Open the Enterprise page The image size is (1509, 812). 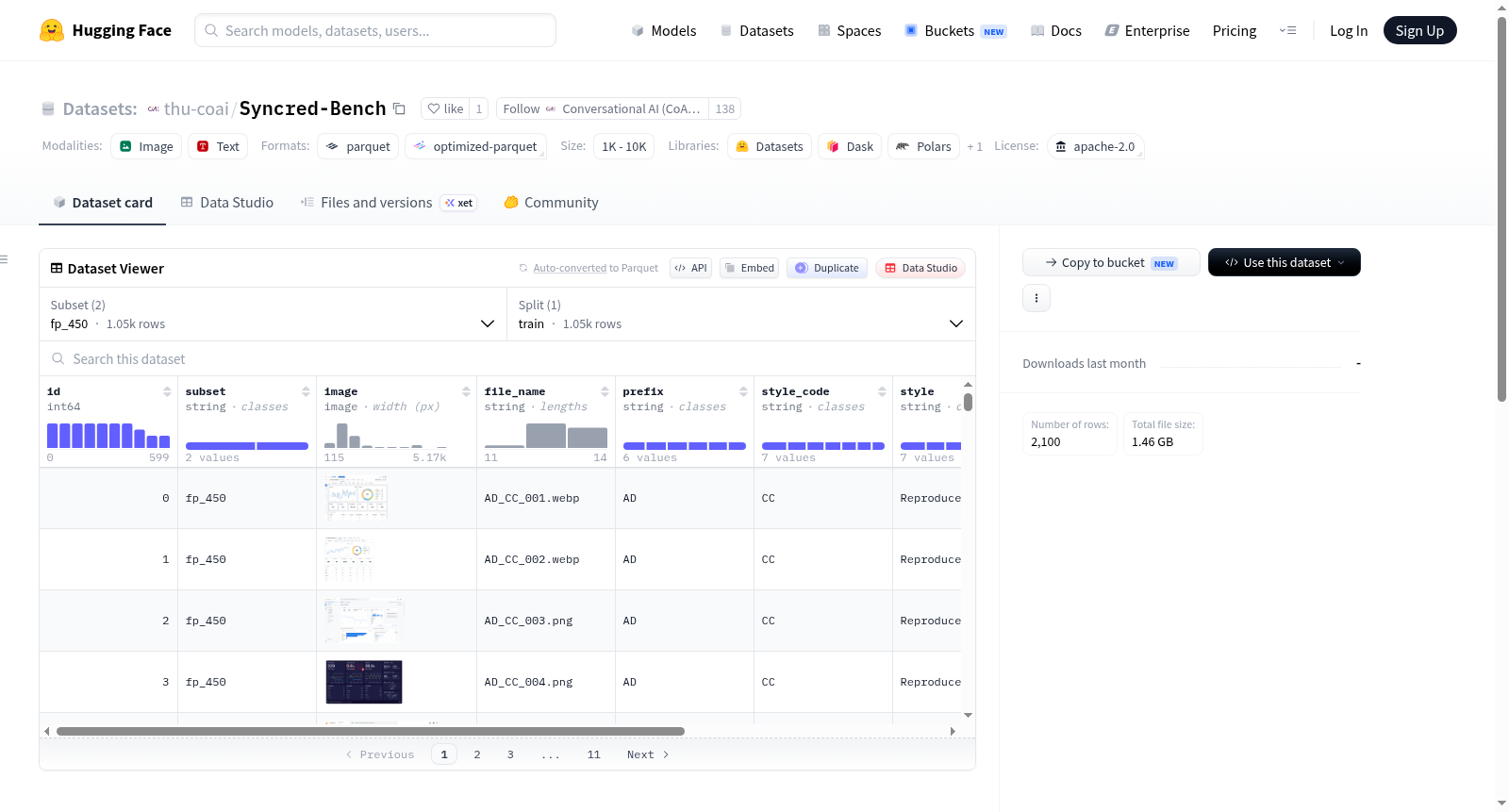click(1147, 30)
